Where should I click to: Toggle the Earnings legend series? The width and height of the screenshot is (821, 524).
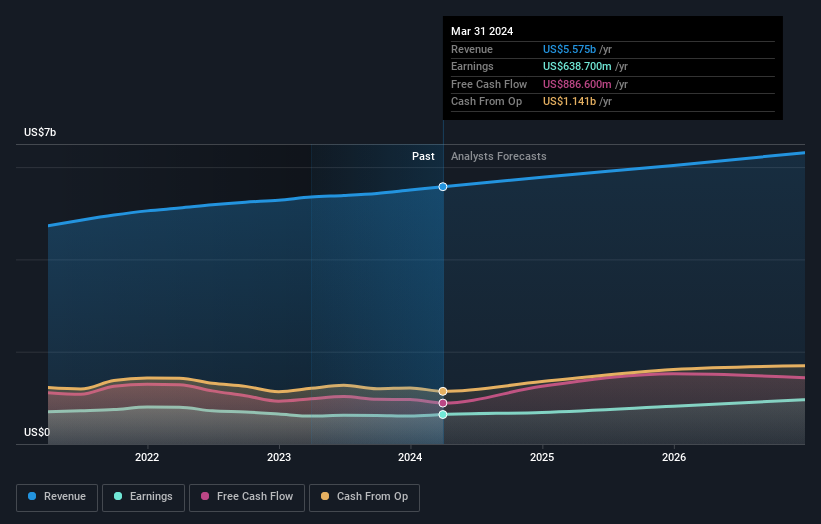143,497
